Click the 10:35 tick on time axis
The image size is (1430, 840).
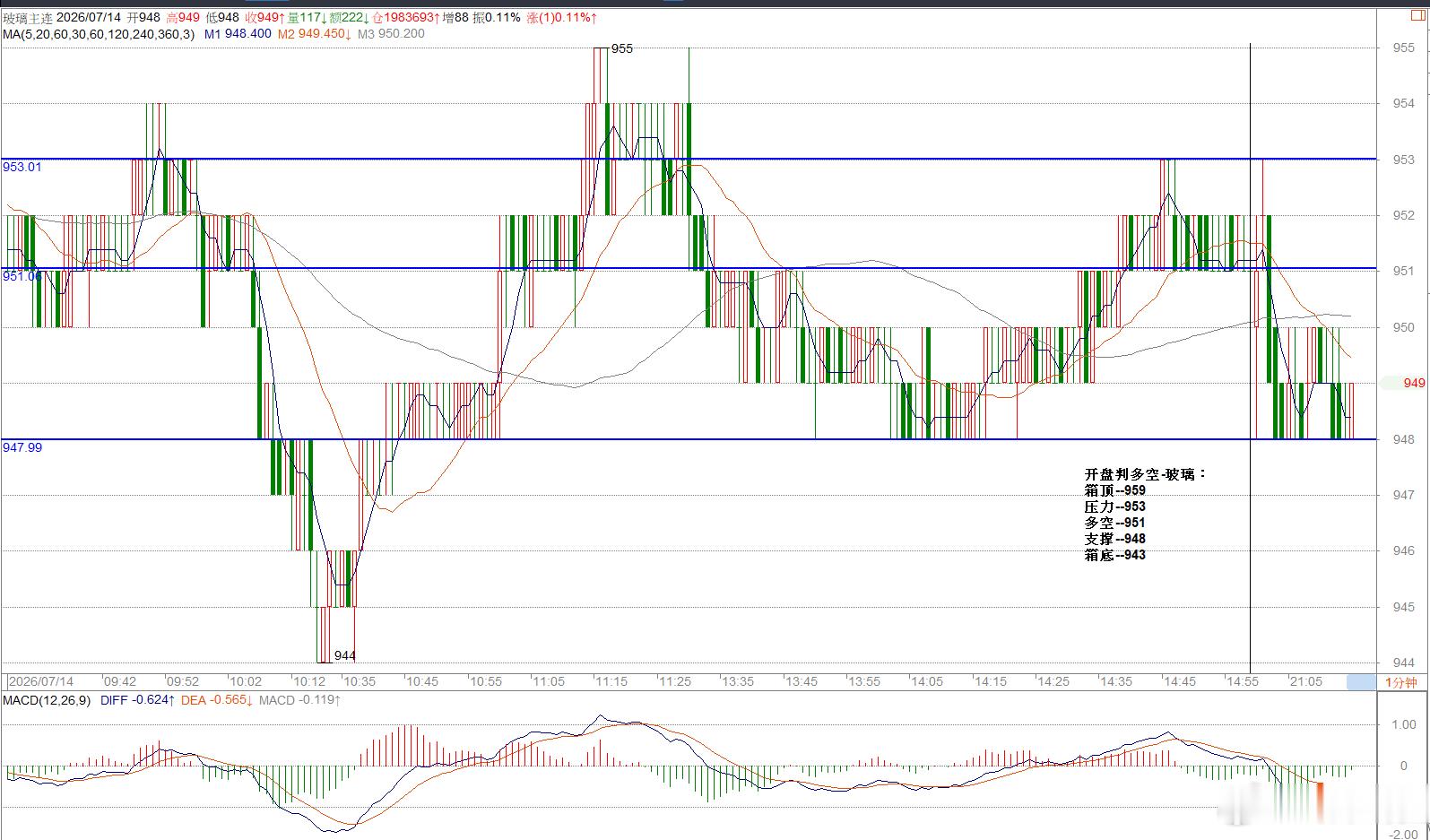coord(360,682)
